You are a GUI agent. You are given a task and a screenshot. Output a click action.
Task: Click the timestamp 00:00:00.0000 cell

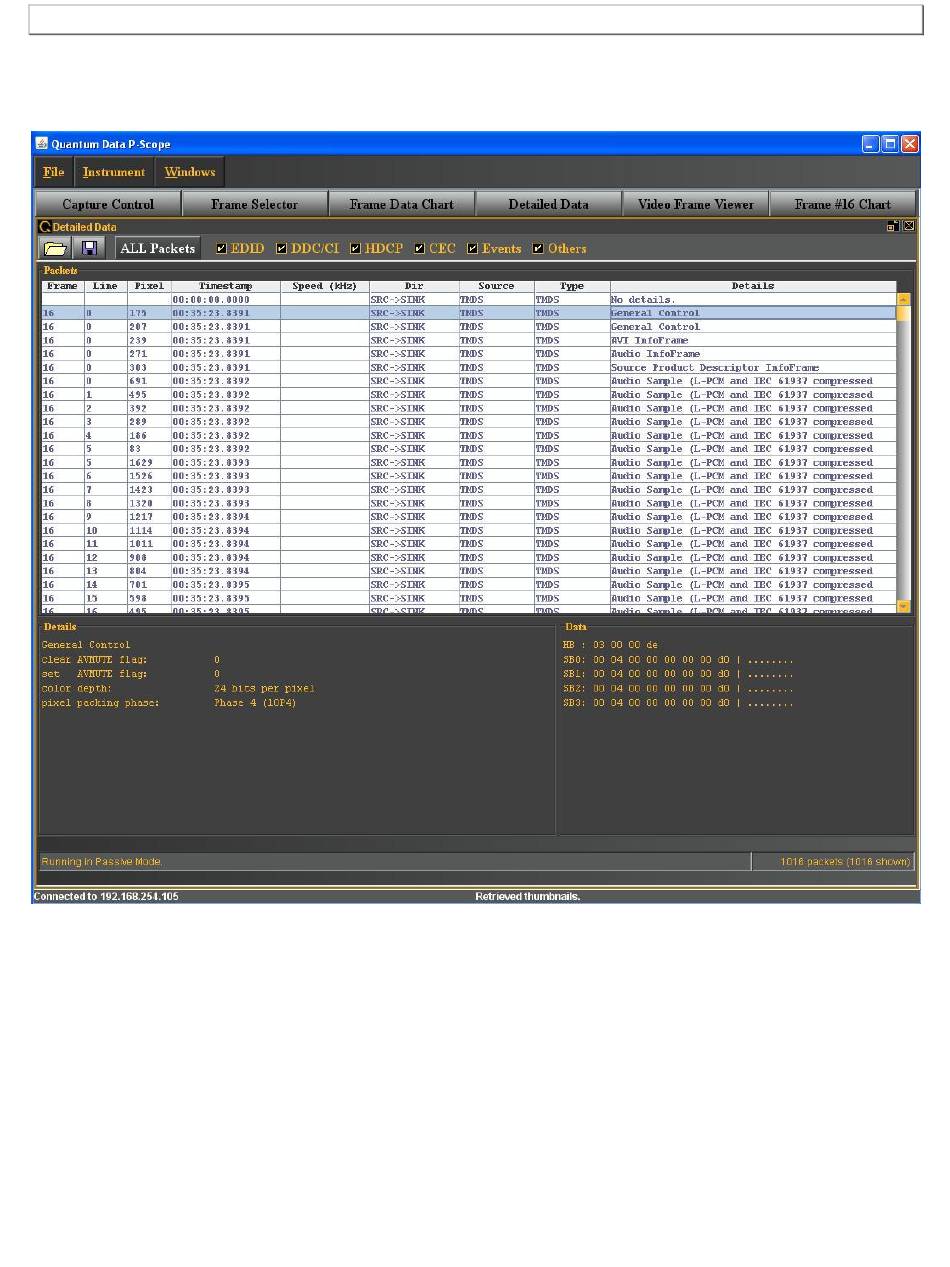226,299
